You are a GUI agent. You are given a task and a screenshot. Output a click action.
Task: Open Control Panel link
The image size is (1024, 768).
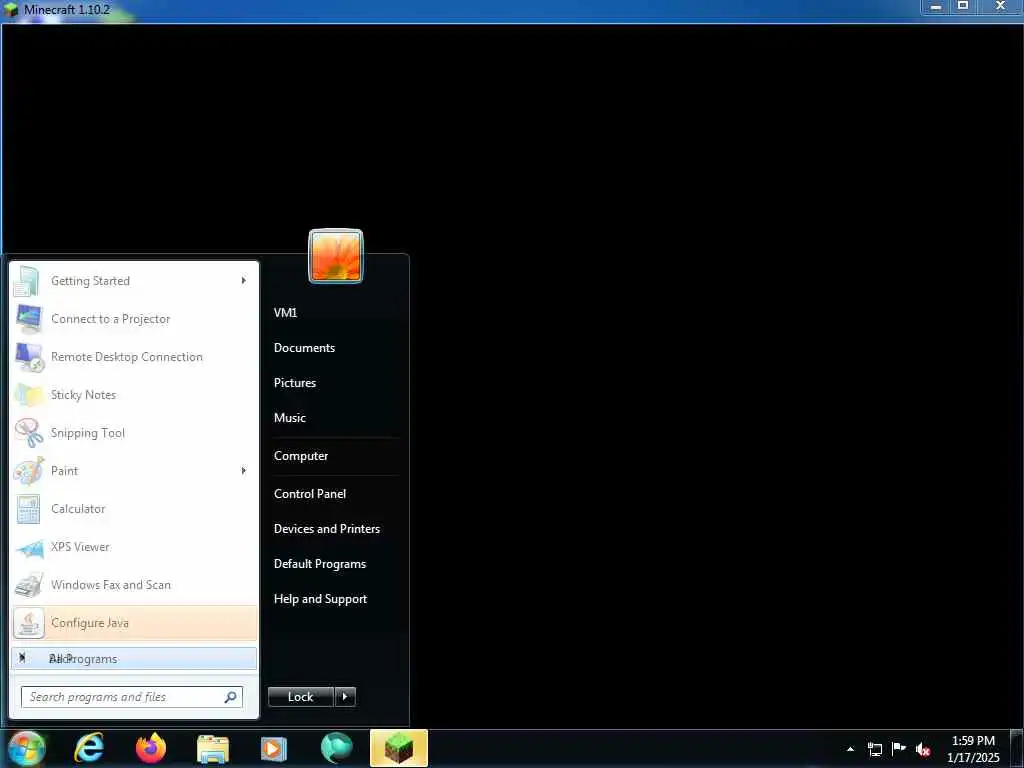click(x=310, y=494)
